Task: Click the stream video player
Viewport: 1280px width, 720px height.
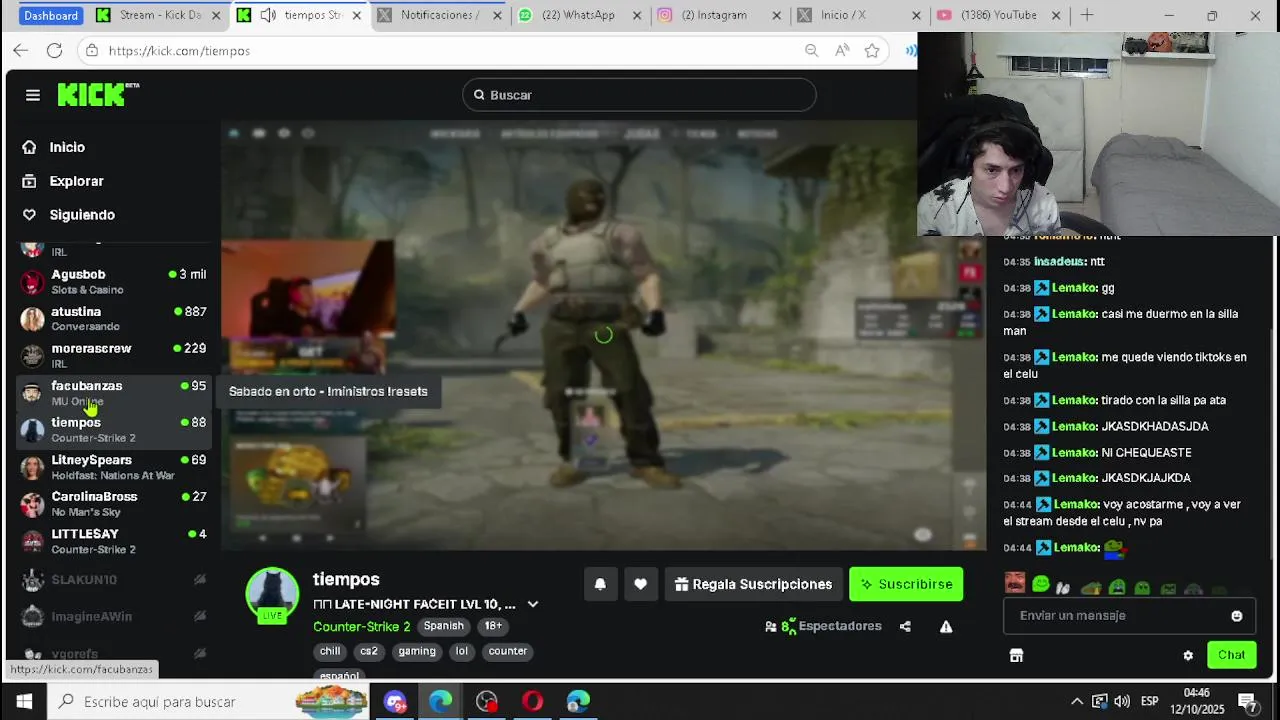Action: (603, 335)
